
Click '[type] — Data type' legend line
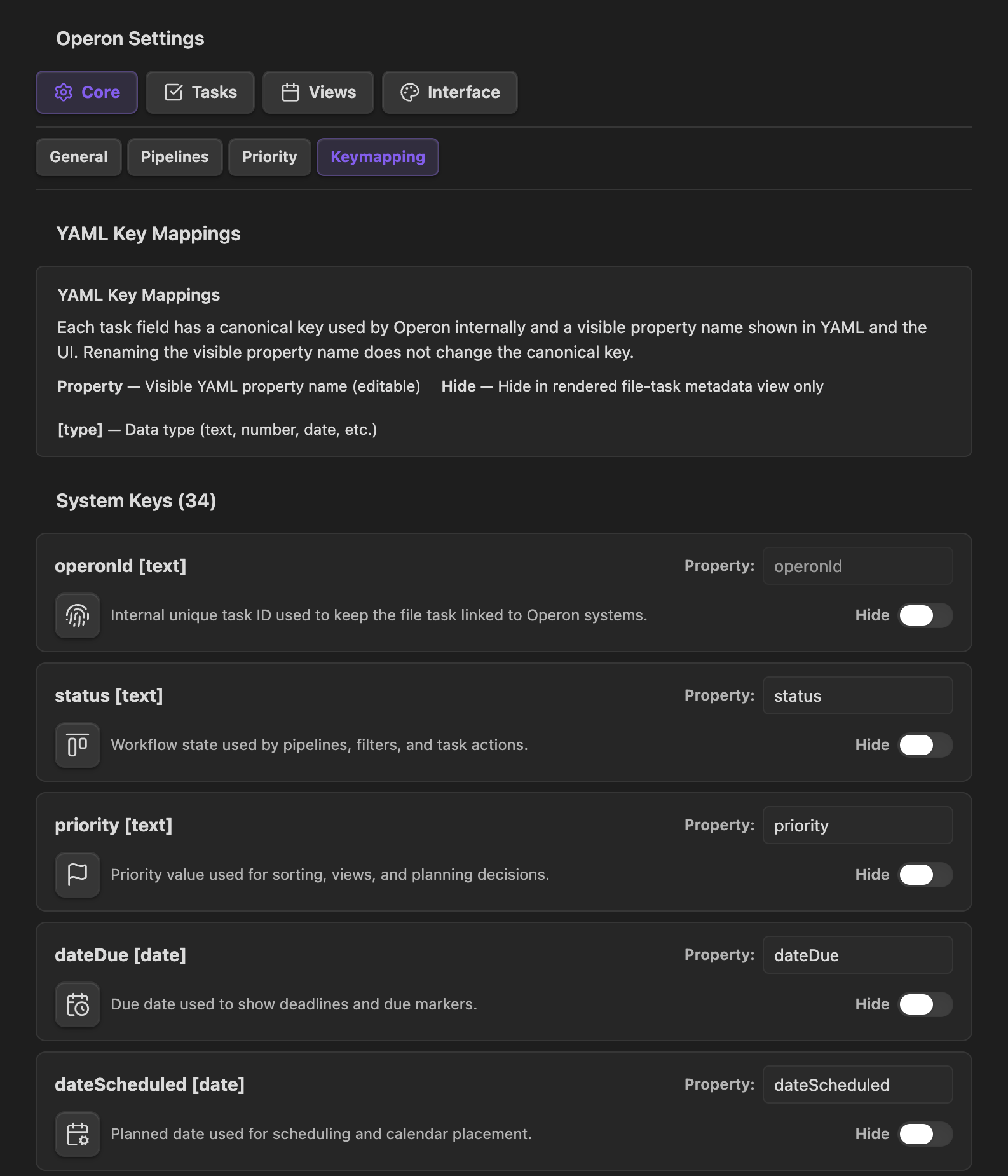(217, 430)
